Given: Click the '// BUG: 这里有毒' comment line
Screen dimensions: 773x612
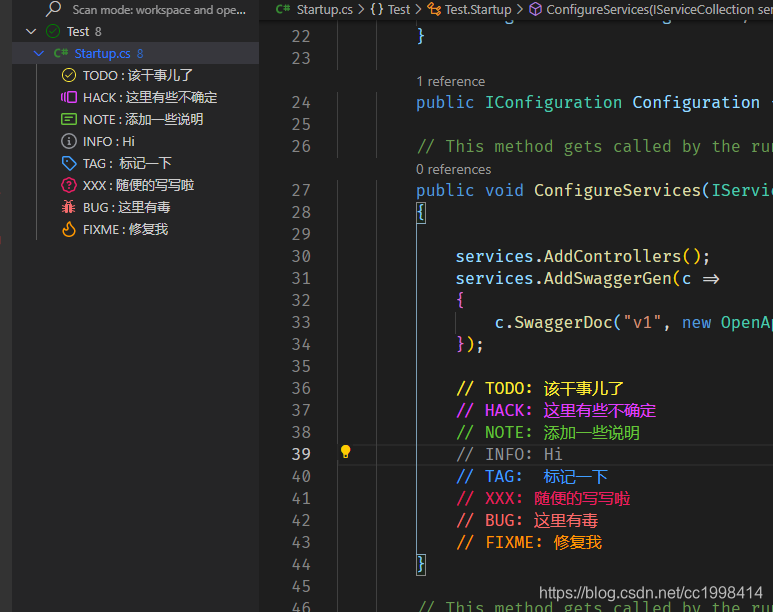Looking at the screenshot, I should tap(527, 520).
